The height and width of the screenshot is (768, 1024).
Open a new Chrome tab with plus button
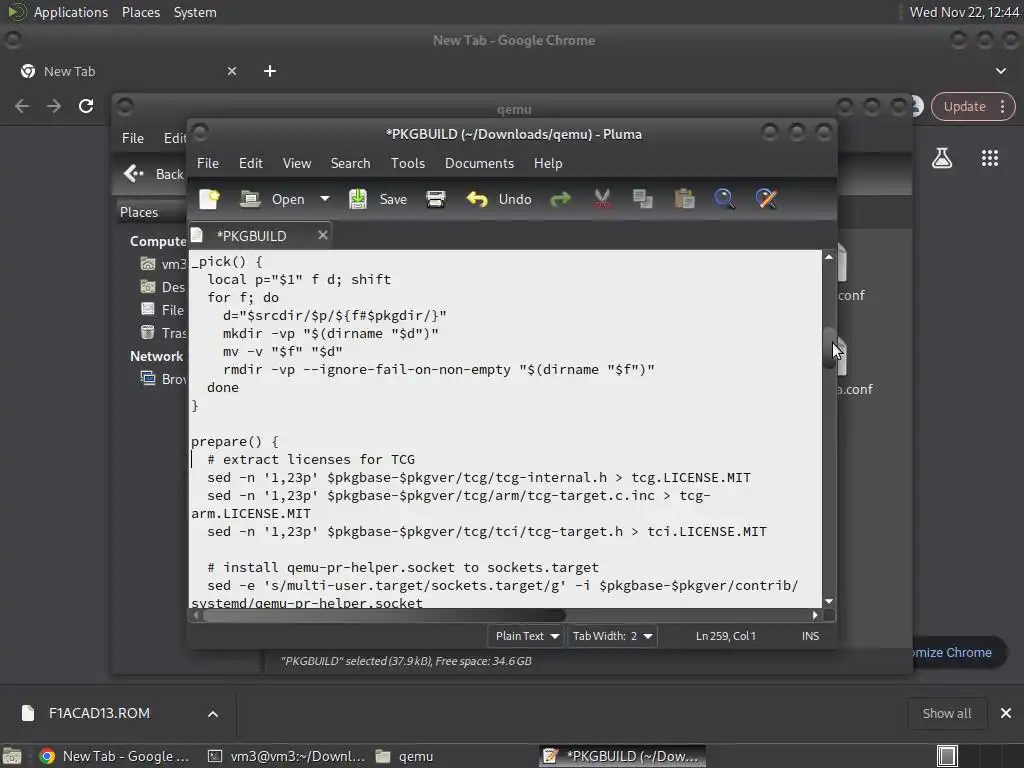click(270, 71)
